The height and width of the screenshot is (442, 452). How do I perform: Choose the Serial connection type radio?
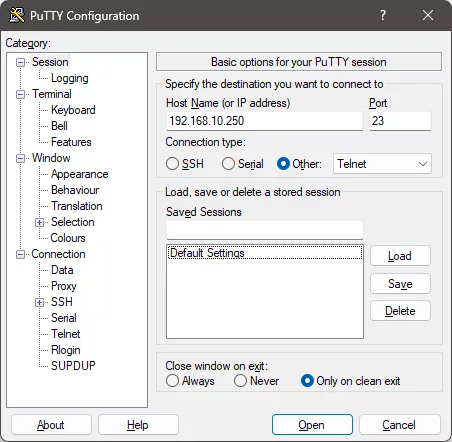tap(228, 164)
